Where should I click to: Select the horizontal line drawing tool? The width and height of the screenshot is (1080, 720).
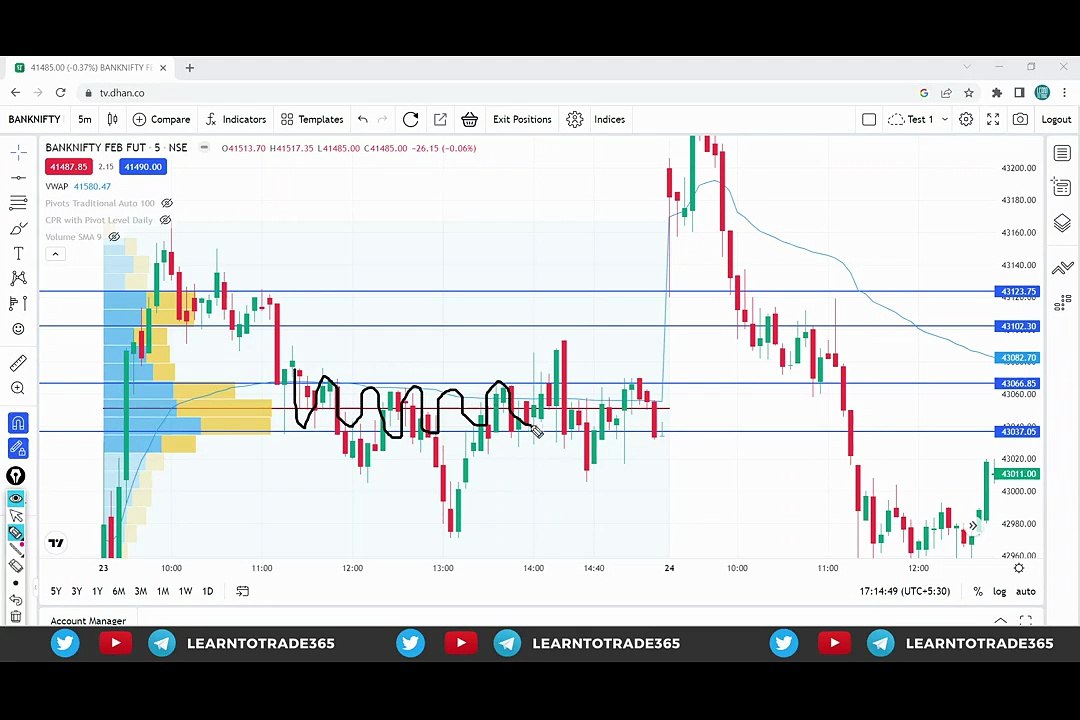click(x=19, y=178)
